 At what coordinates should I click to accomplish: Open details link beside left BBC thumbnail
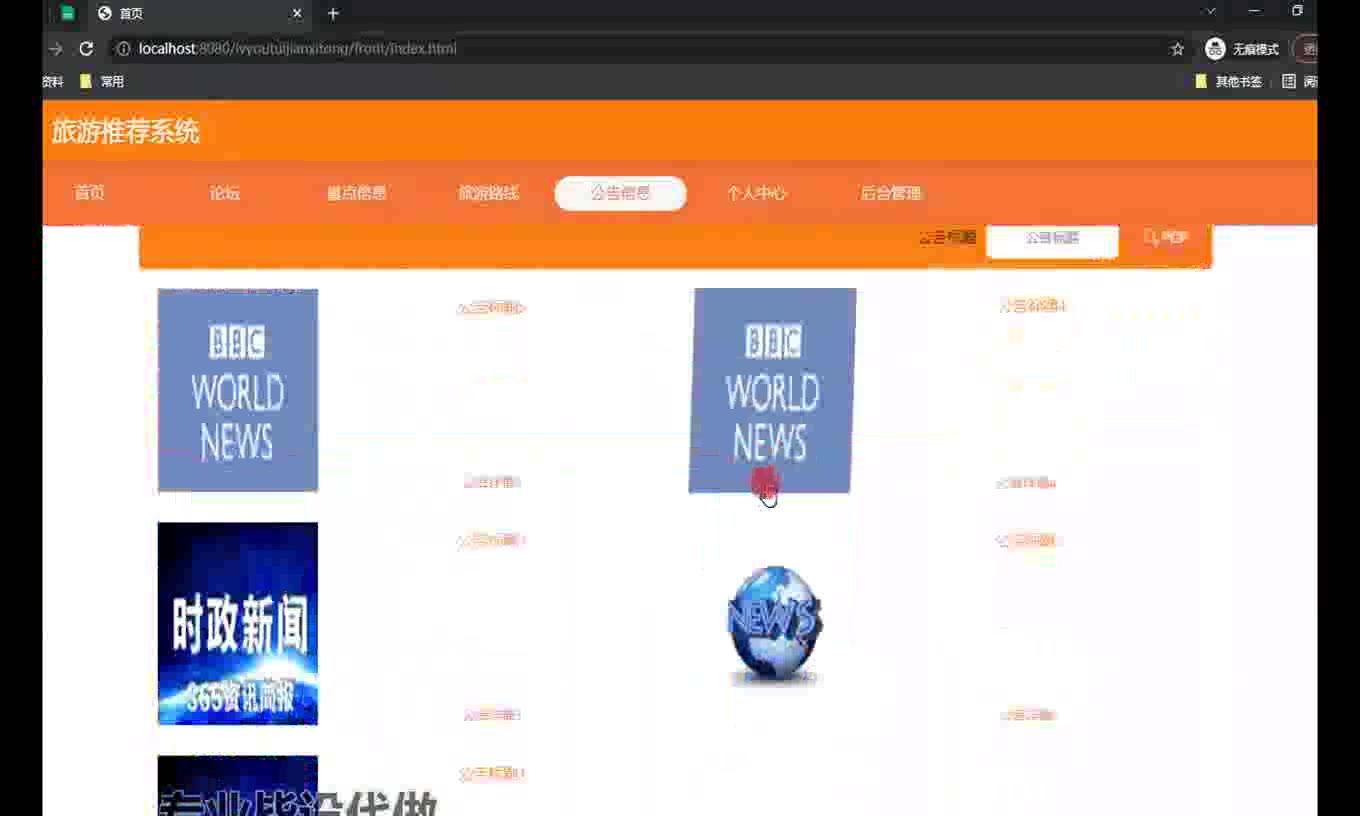492,482
